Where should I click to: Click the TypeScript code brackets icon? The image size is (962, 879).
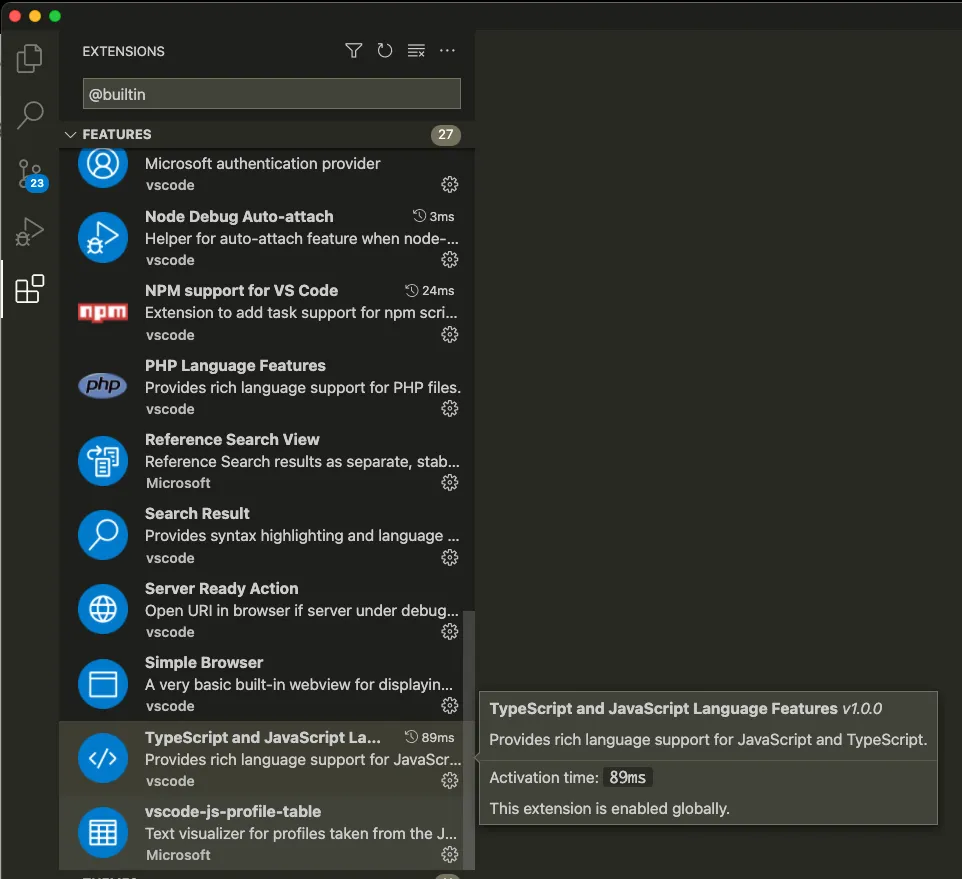103,758
